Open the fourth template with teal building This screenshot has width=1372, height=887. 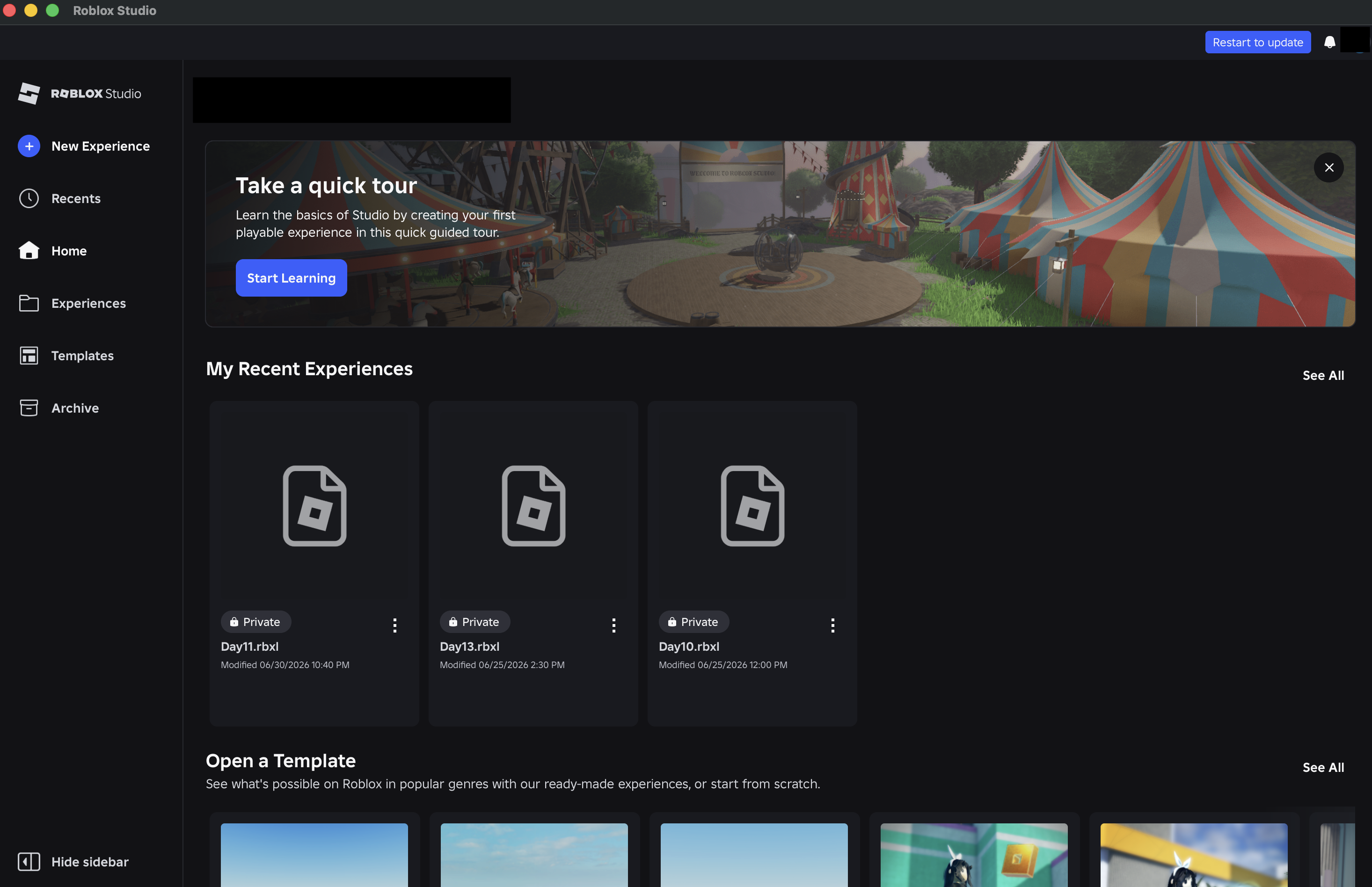[974, 855]
